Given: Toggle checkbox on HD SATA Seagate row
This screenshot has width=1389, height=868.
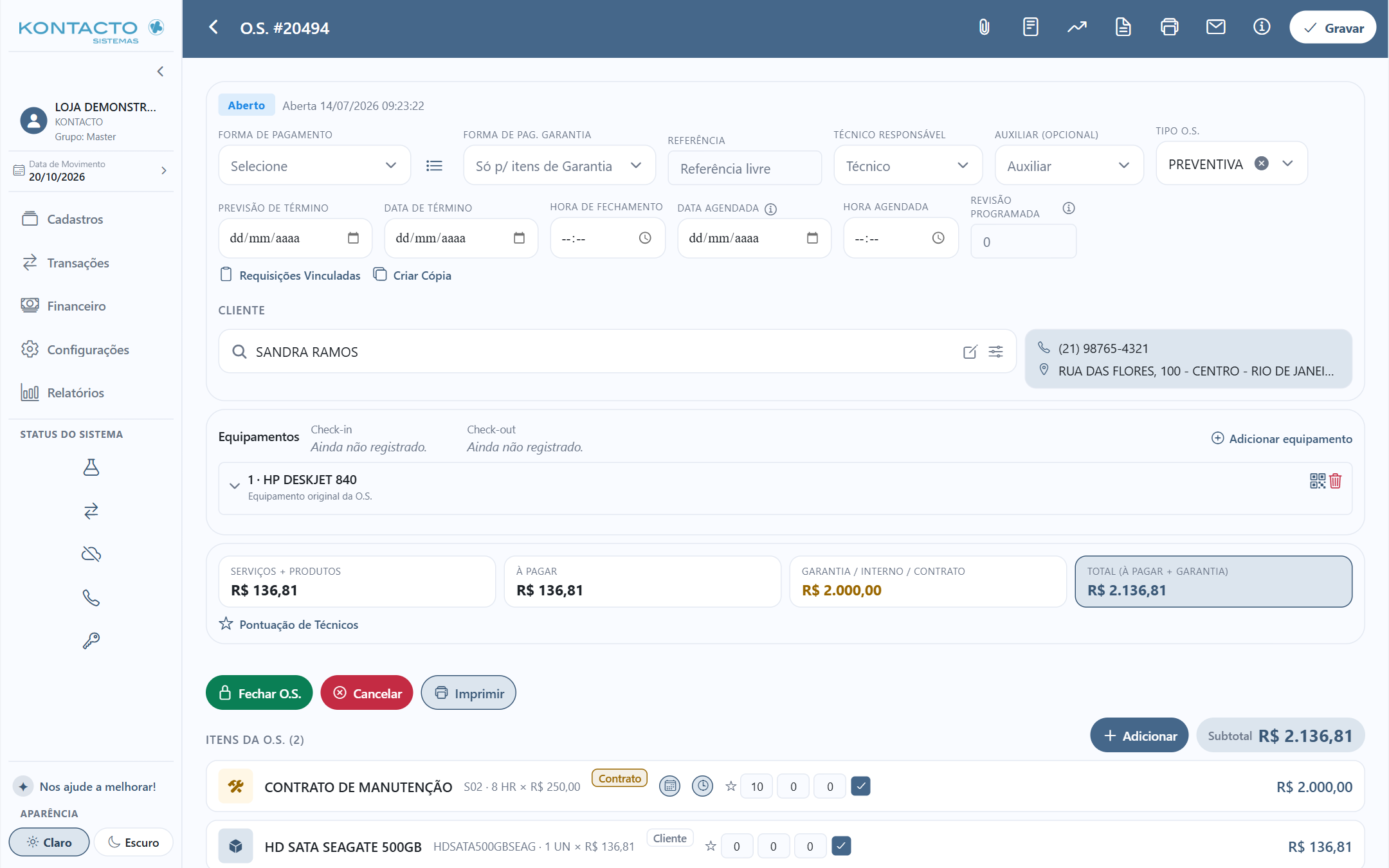Looking at the screenshot, I should (841, 846).
